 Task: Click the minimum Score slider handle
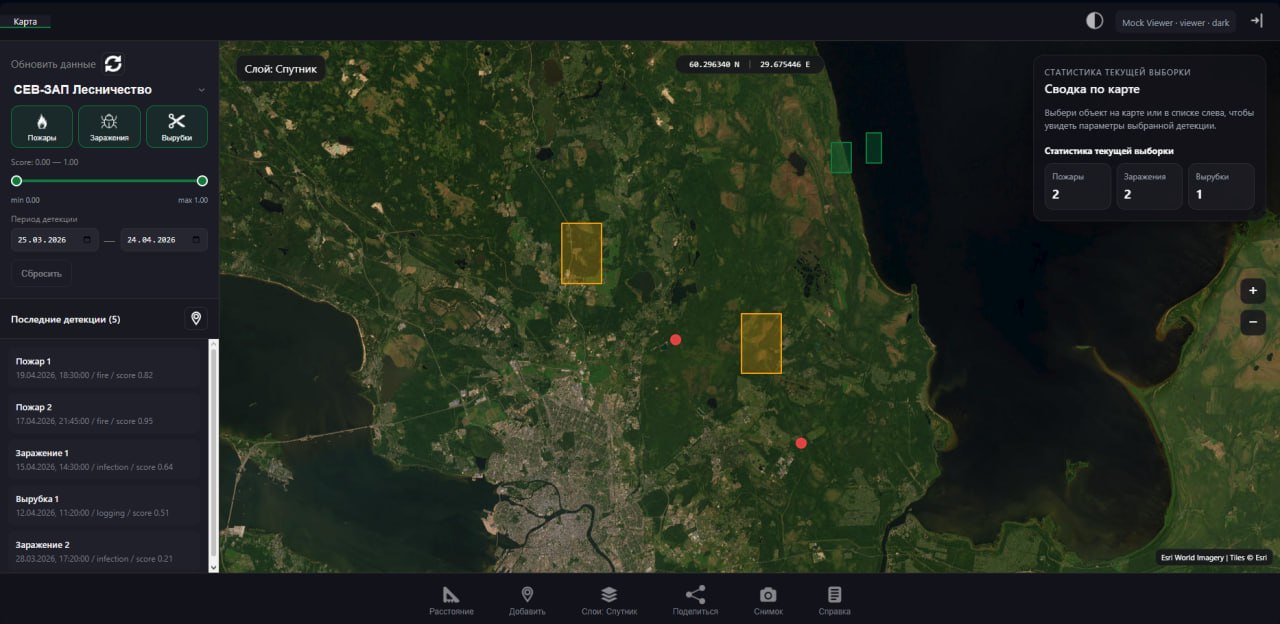(16, 181)
